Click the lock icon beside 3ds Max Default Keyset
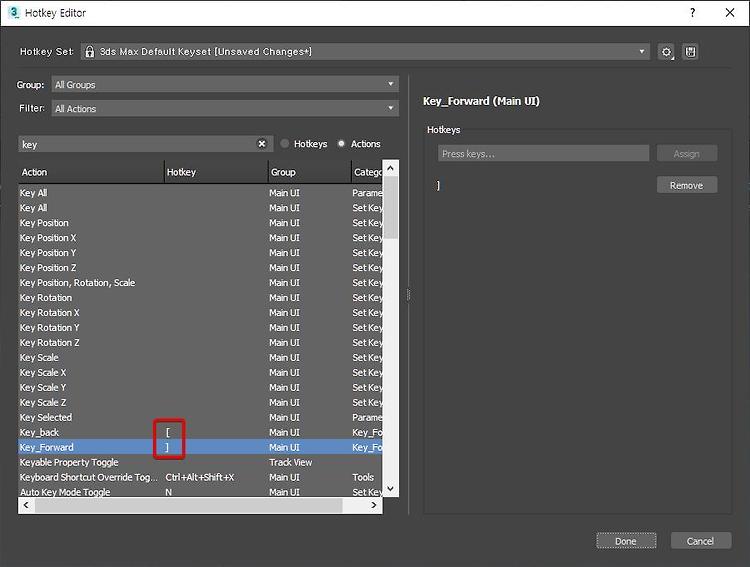Screen dimensions: 750x567 [89, 52]
